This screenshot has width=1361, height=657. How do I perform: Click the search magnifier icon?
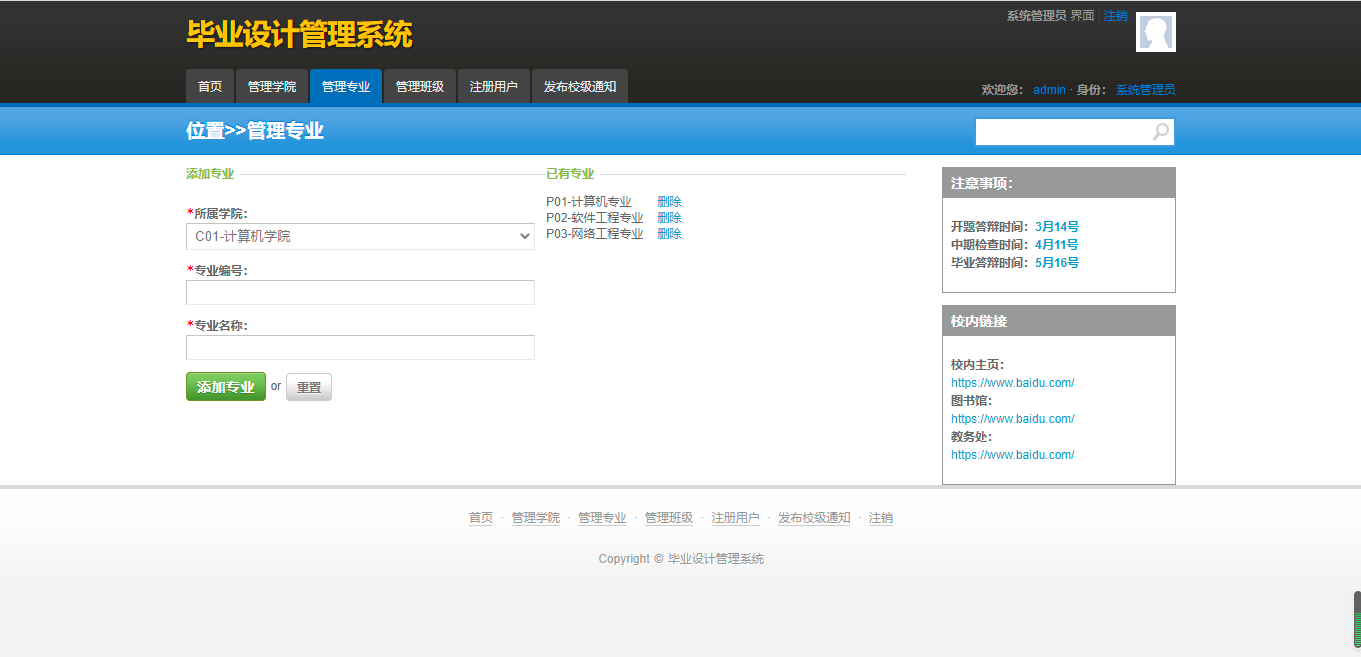tap(1160, 132)
